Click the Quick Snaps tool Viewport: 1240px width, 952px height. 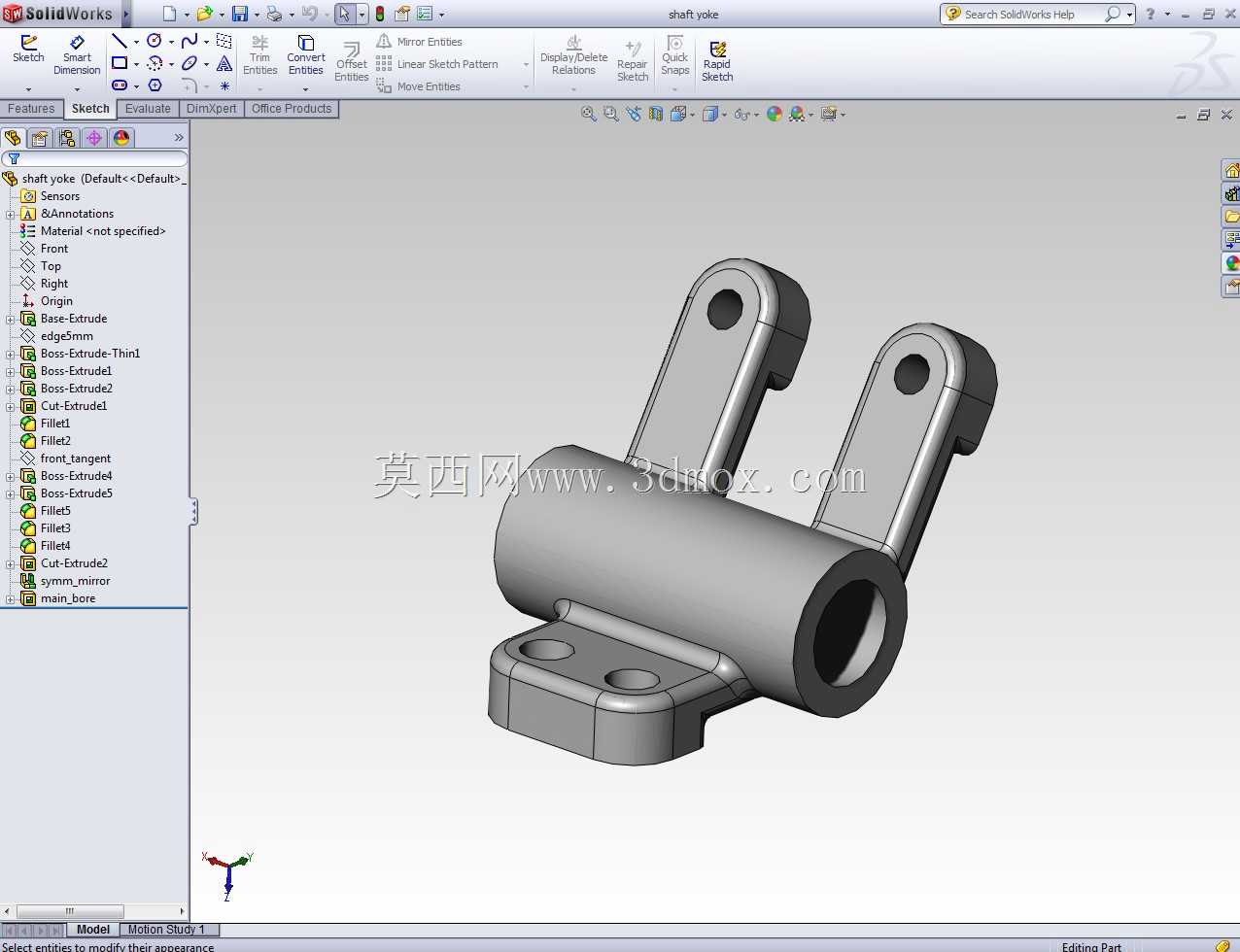674,55
